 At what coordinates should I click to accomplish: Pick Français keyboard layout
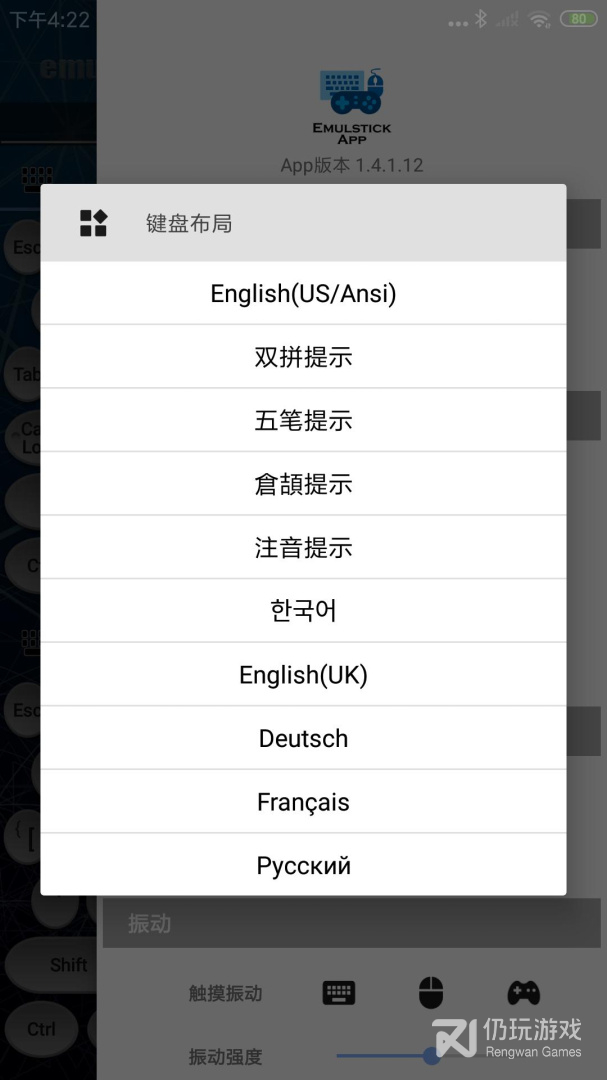303,802
